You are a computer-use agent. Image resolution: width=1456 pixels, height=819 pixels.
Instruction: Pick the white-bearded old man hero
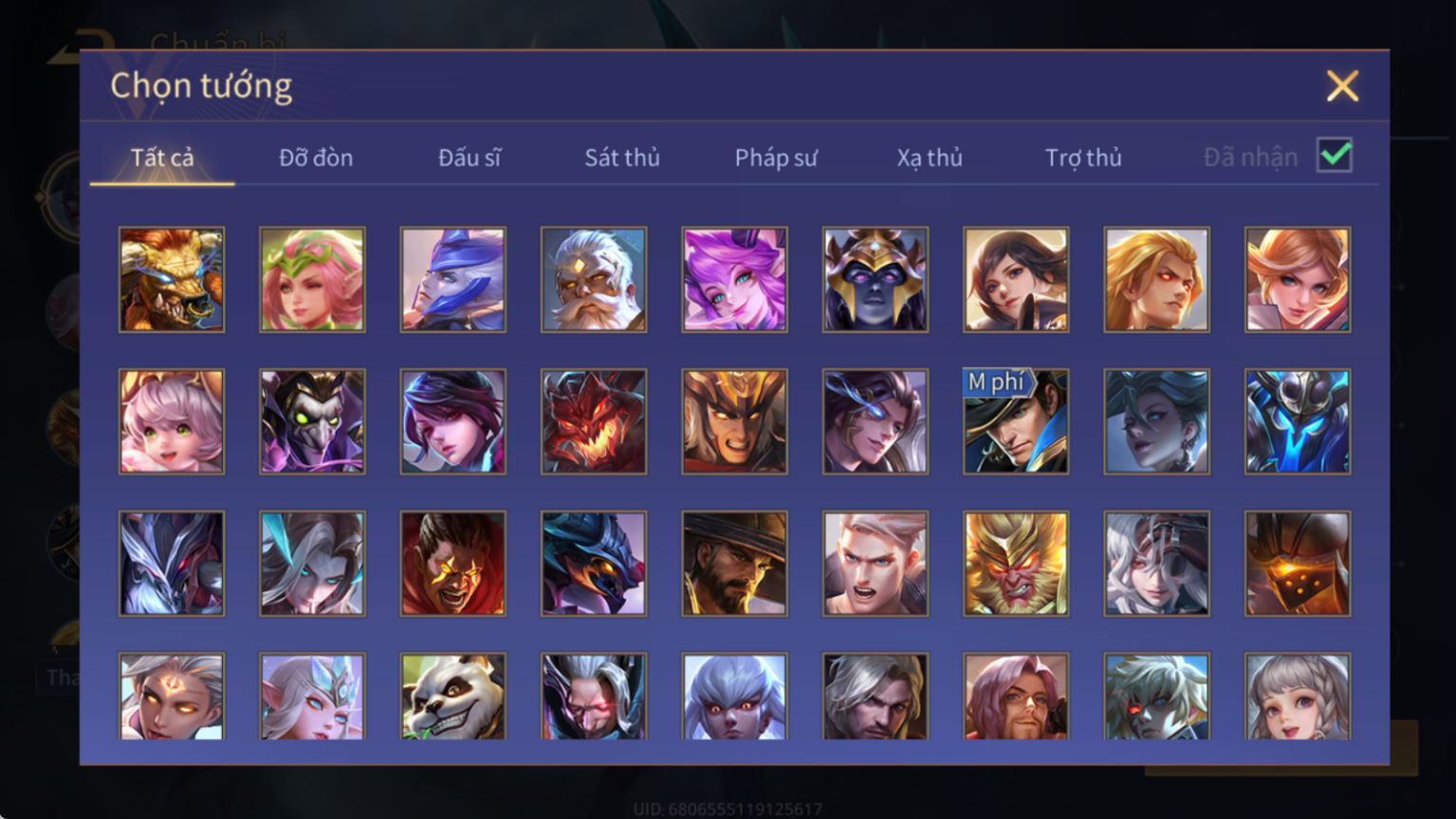click(594, 279)
